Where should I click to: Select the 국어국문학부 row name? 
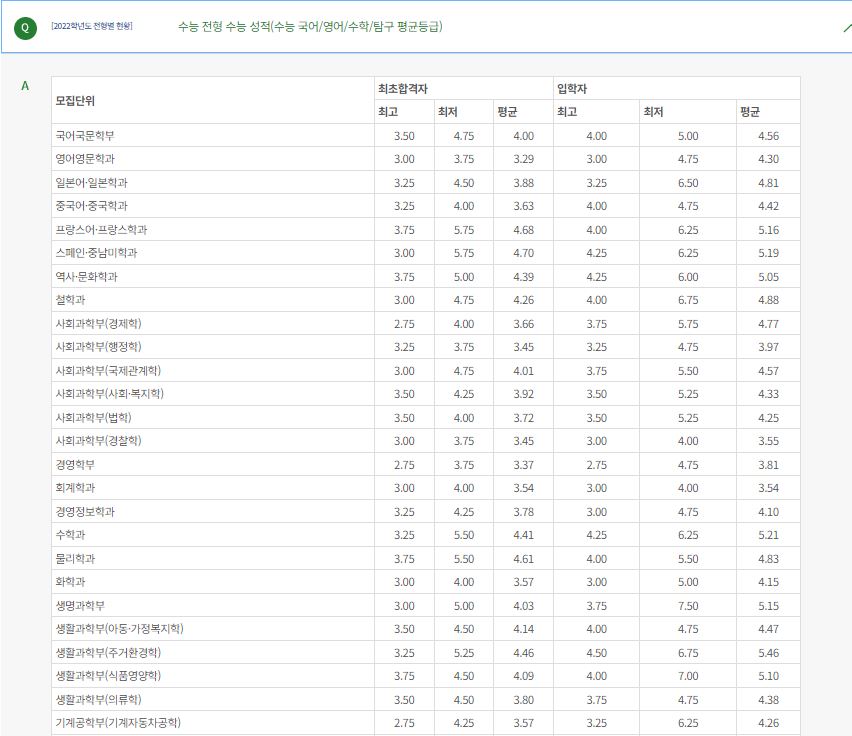[85, 135]
